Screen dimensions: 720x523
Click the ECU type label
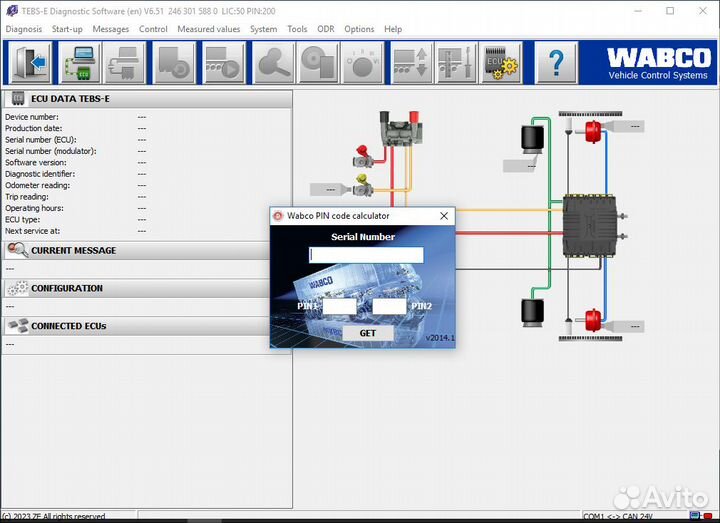tap(22, 219)
